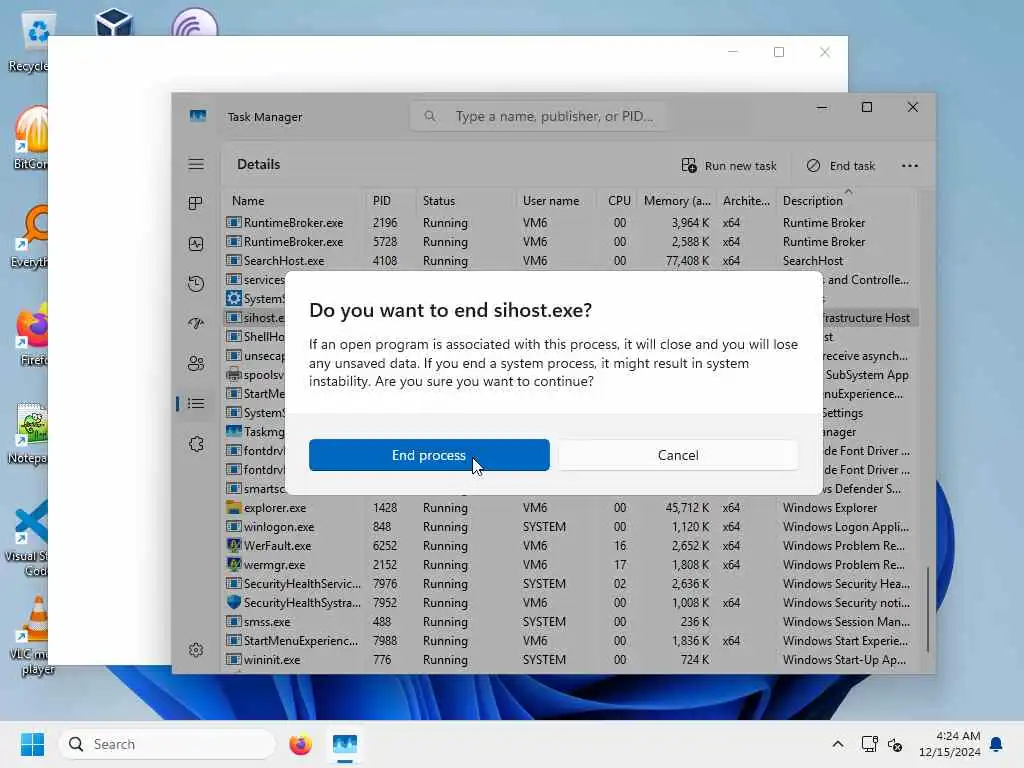Open Firefox from the taskbar
The height and width of the screenshot is (768, 1024).
[300, 744]
